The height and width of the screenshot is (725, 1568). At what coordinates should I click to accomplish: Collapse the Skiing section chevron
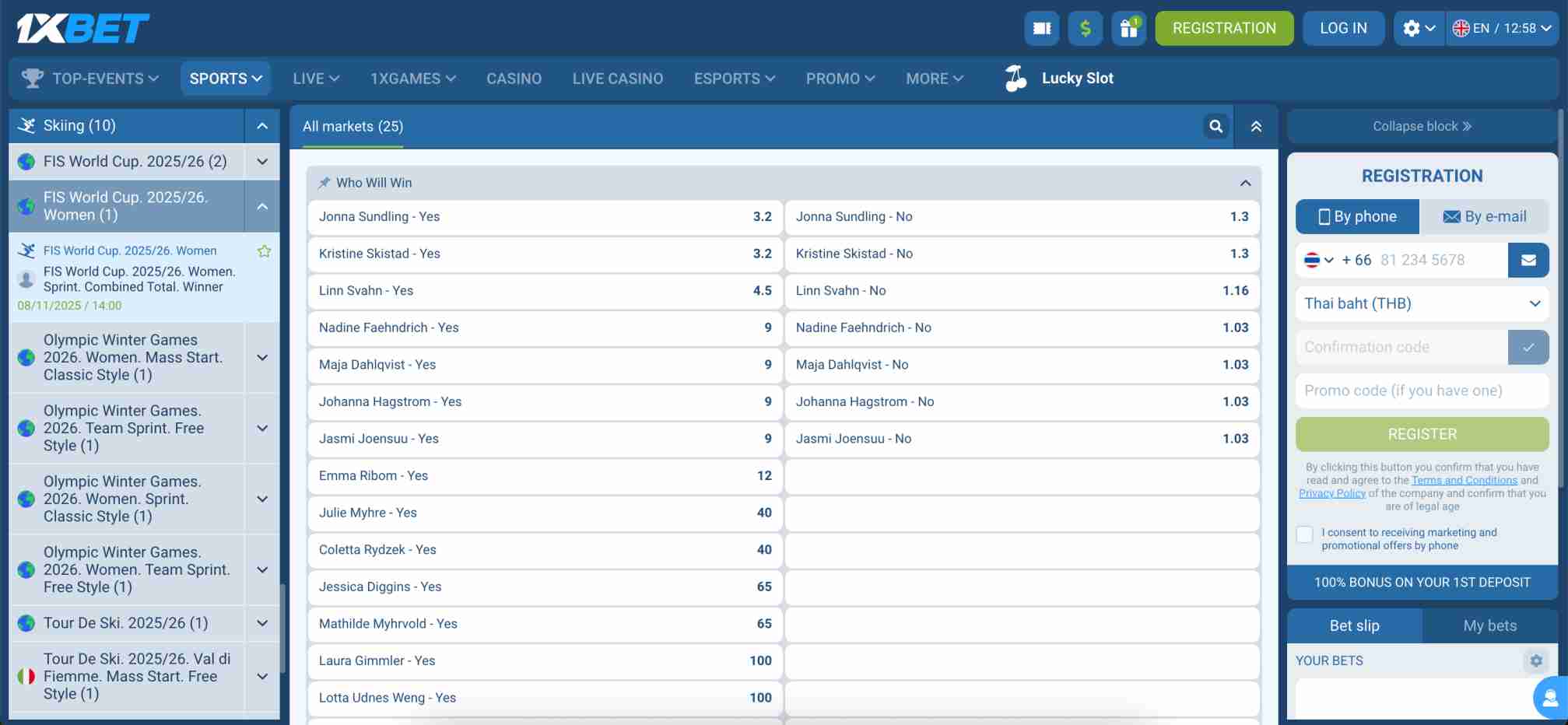coord(262,125)
